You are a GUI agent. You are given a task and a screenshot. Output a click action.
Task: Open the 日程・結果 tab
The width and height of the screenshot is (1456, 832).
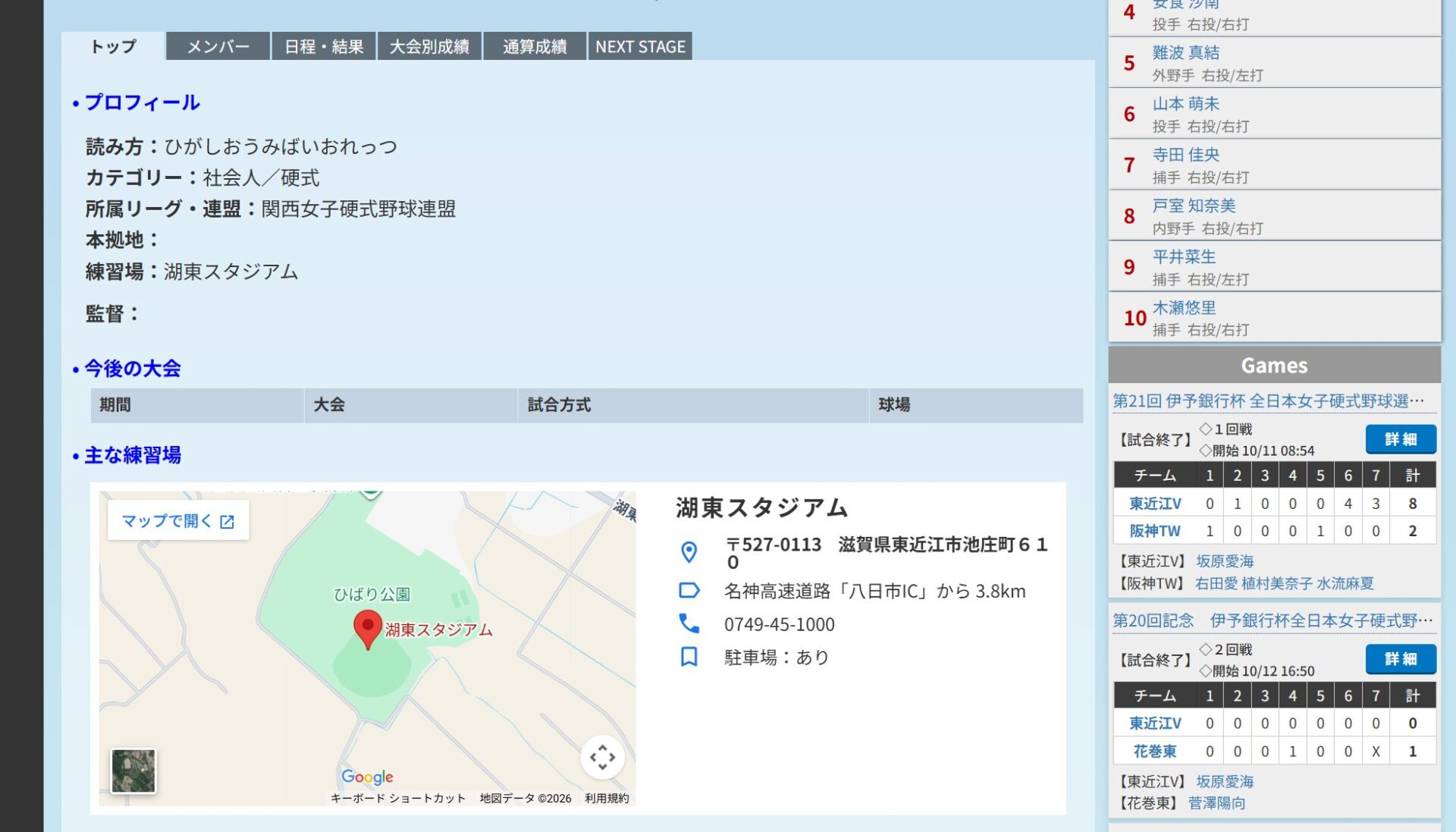click(324, 46)
